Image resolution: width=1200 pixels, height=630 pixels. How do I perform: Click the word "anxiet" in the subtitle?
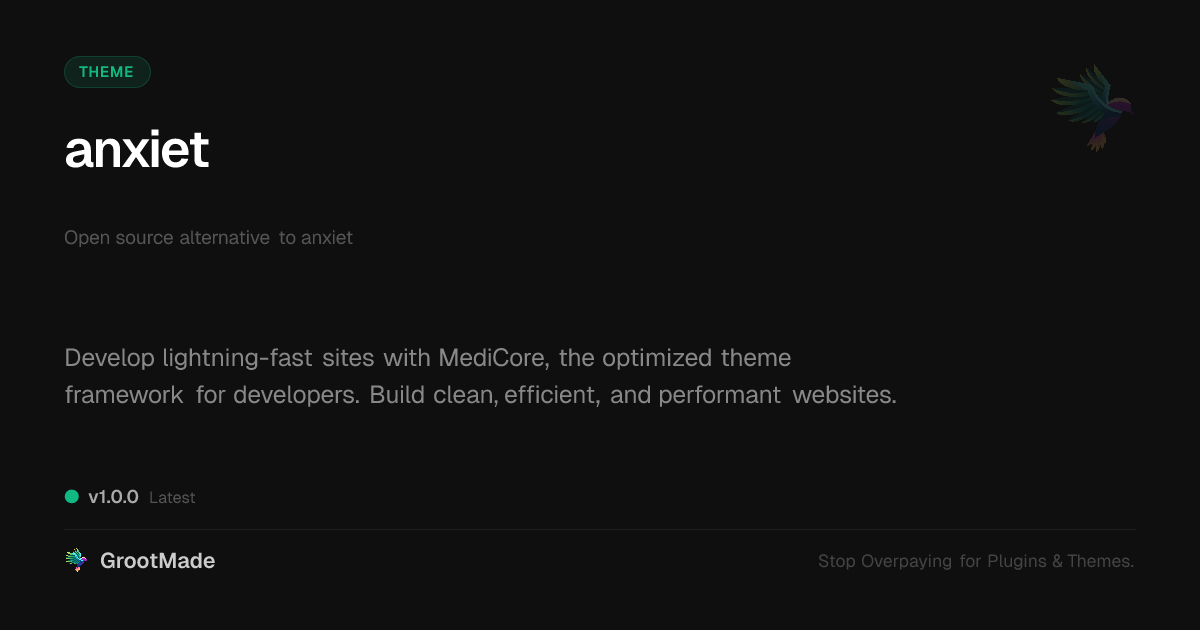(326, 238)
